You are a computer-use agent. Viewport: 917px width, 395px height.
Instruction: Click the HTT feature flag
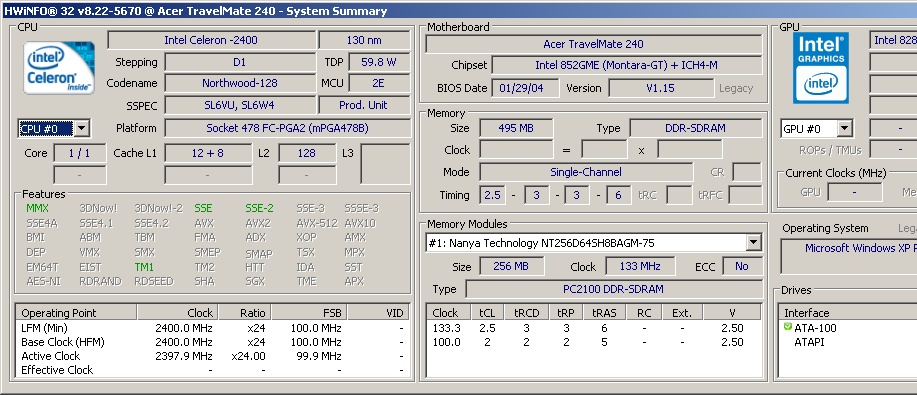tap(255, 267)
